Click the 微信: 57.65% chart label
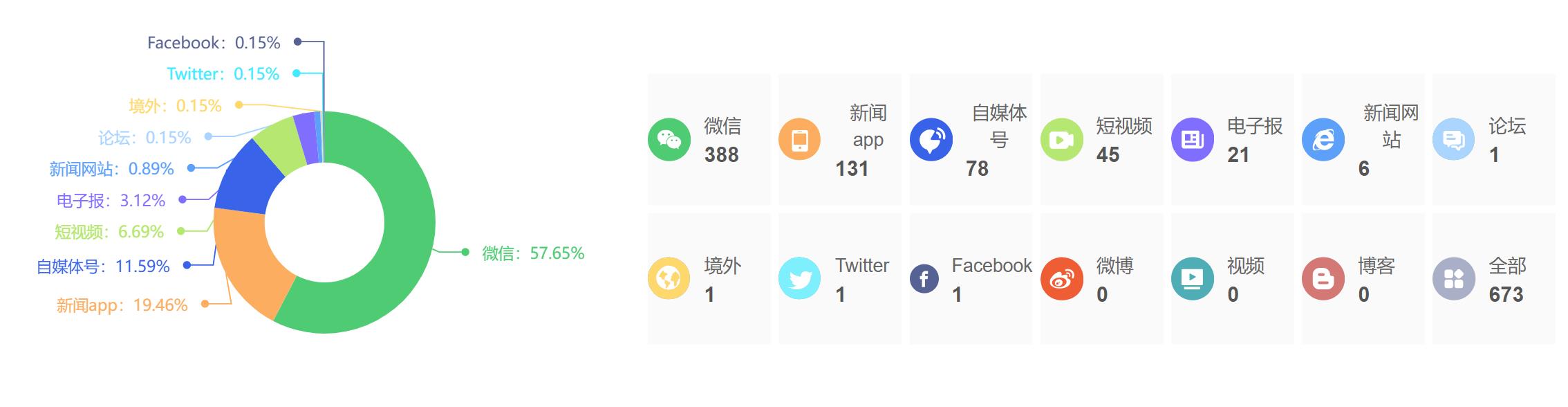 [x=533, y=253]
